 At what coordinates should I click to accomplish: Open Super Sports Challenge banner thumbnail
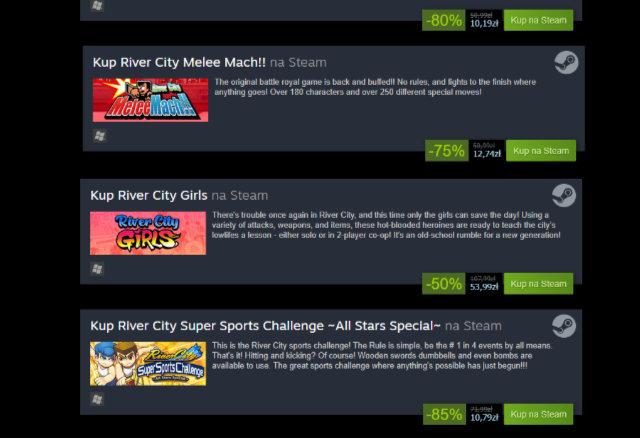[x=148, y=364]
